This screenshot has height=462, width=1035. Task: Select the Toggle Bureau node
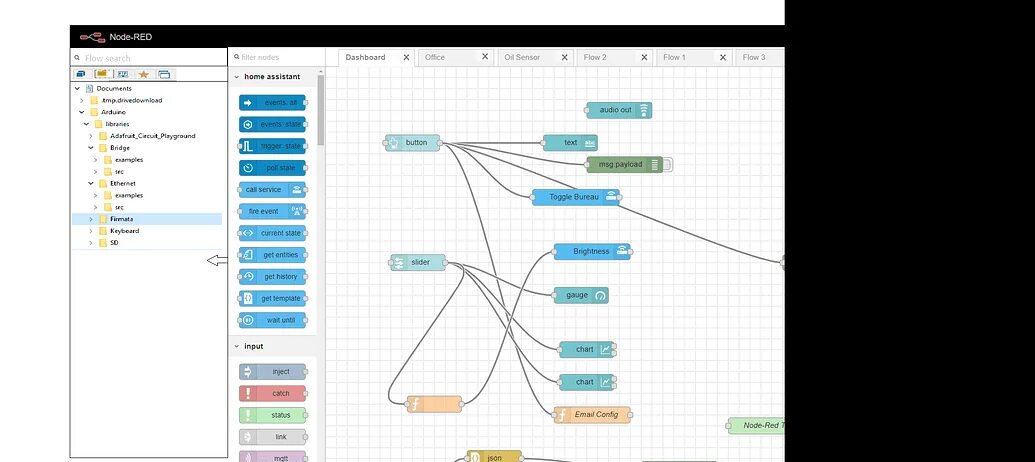coord(576,197)
